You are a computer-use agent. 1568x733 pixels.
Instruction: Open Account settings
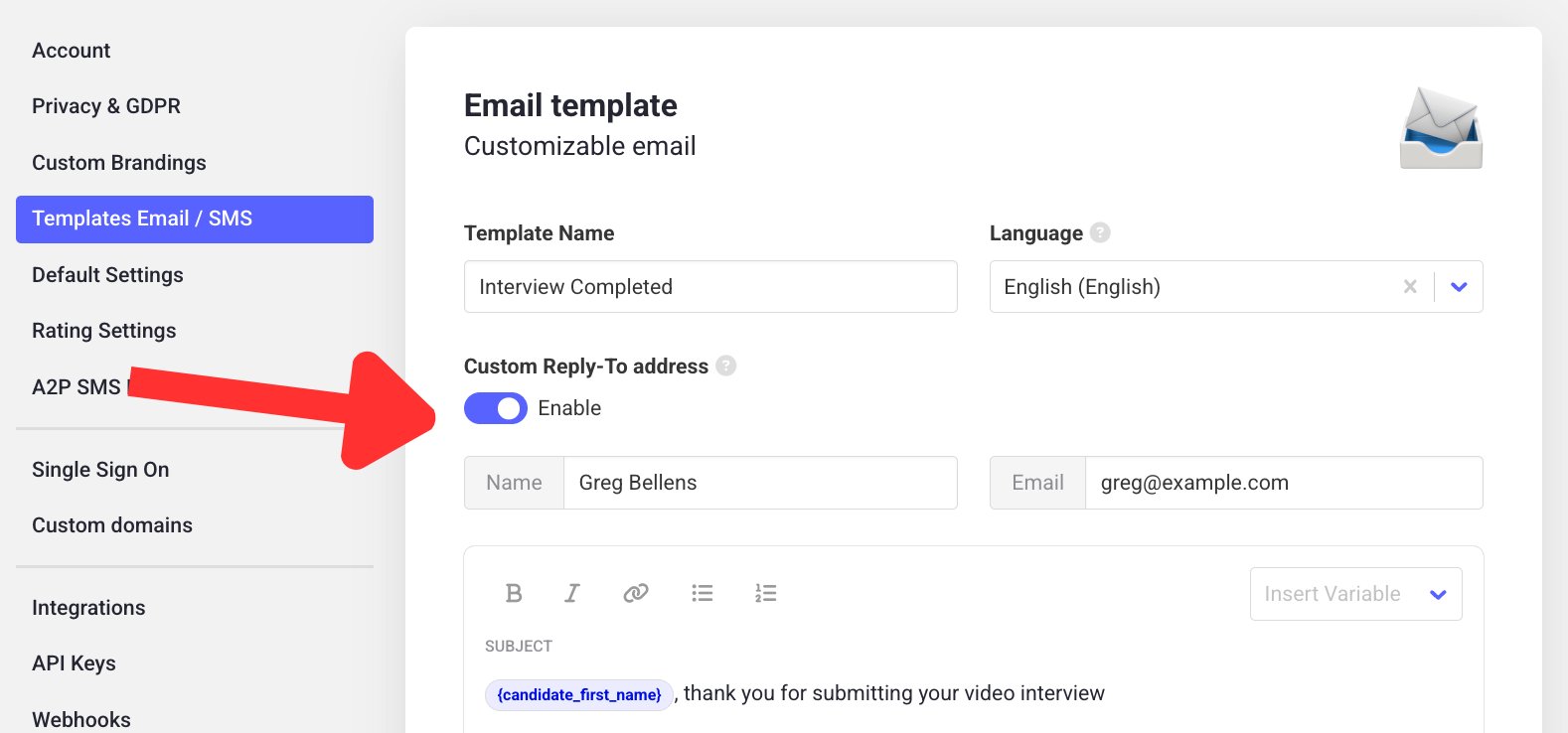click(72, 51)
